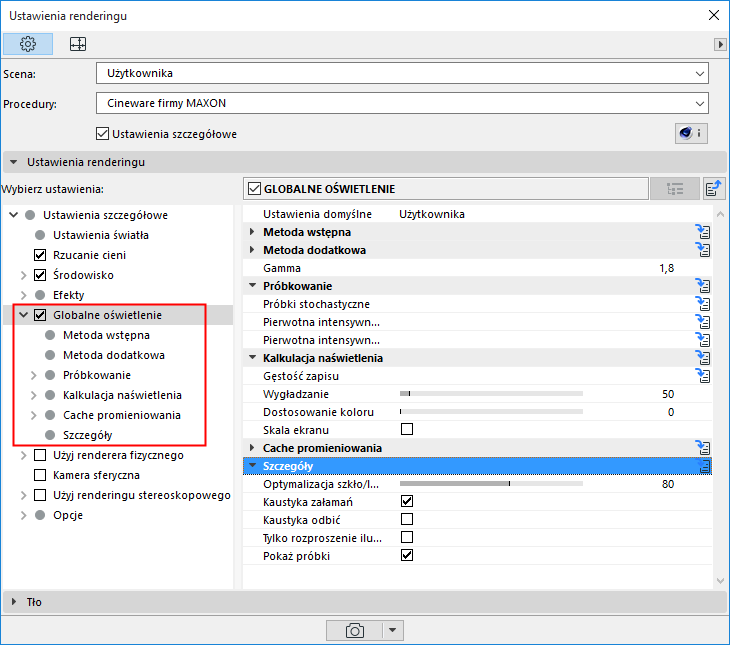Check Tylko rozproszenie ilu... checkbox
730x645 pixels.
(x=407, y=537)
